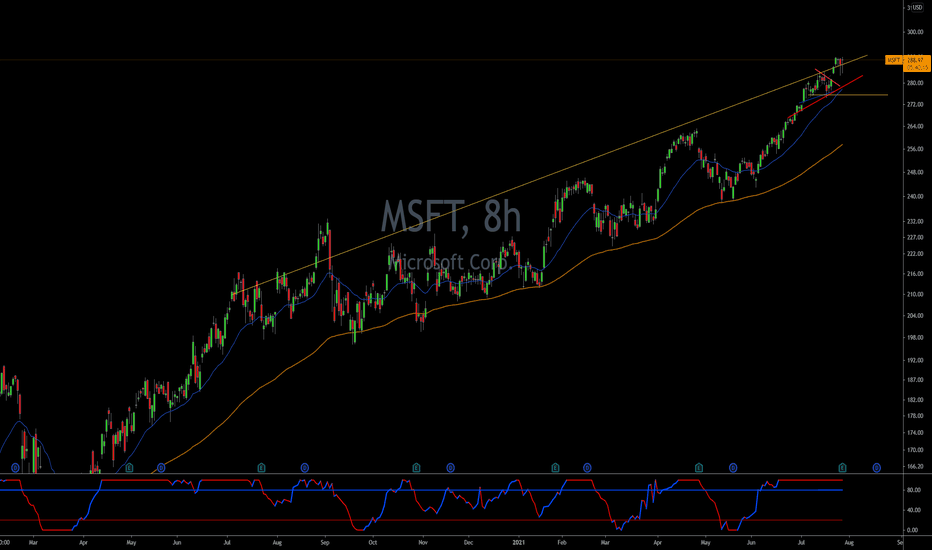Open the November 2020 dividend marker
This screenshot has width=932, height=550.
(451, 468)
